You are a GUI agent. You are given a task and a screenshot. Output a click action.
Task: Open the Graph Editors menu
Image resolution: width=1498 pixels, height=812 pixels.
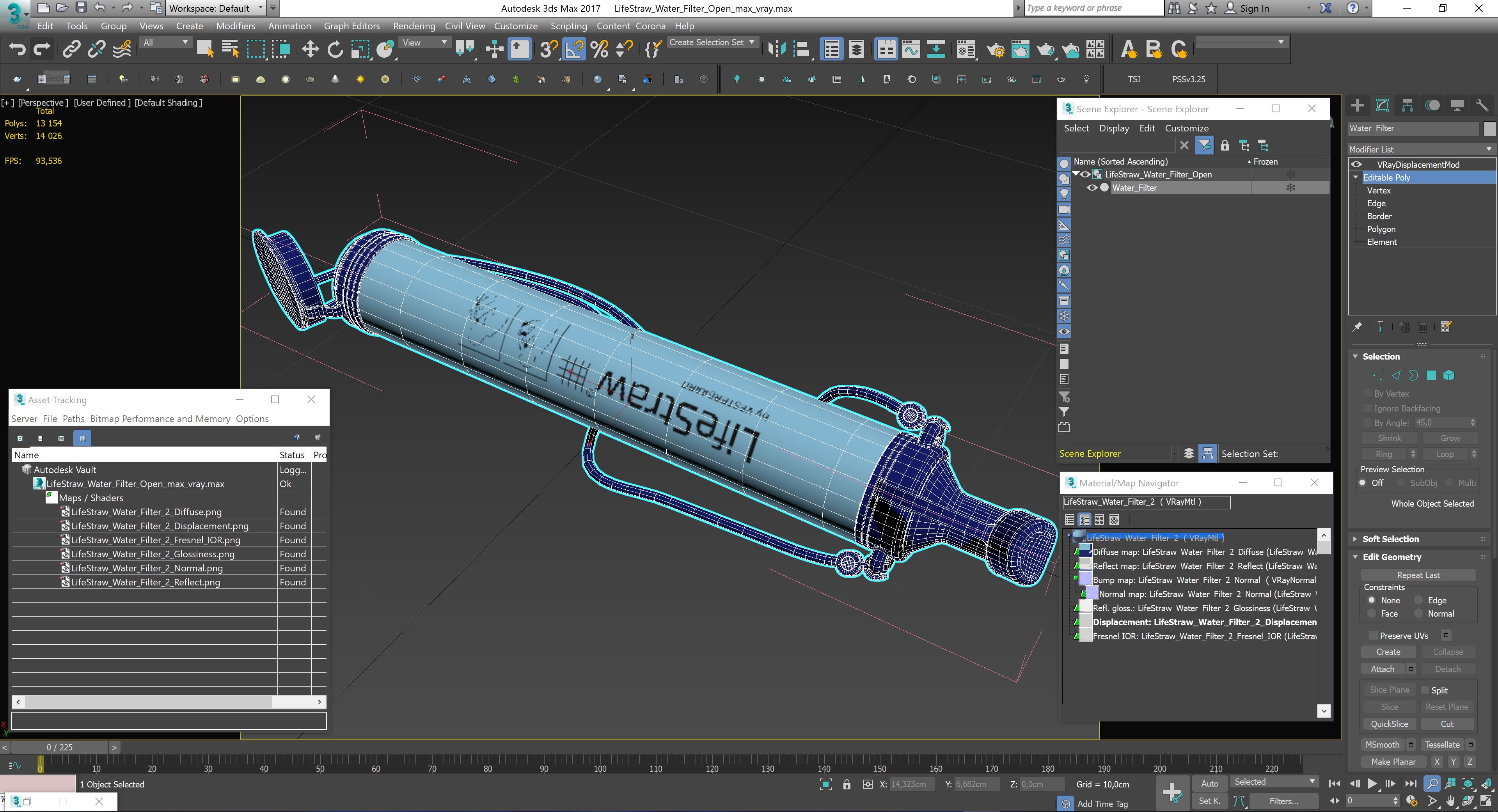click(351, 26)
